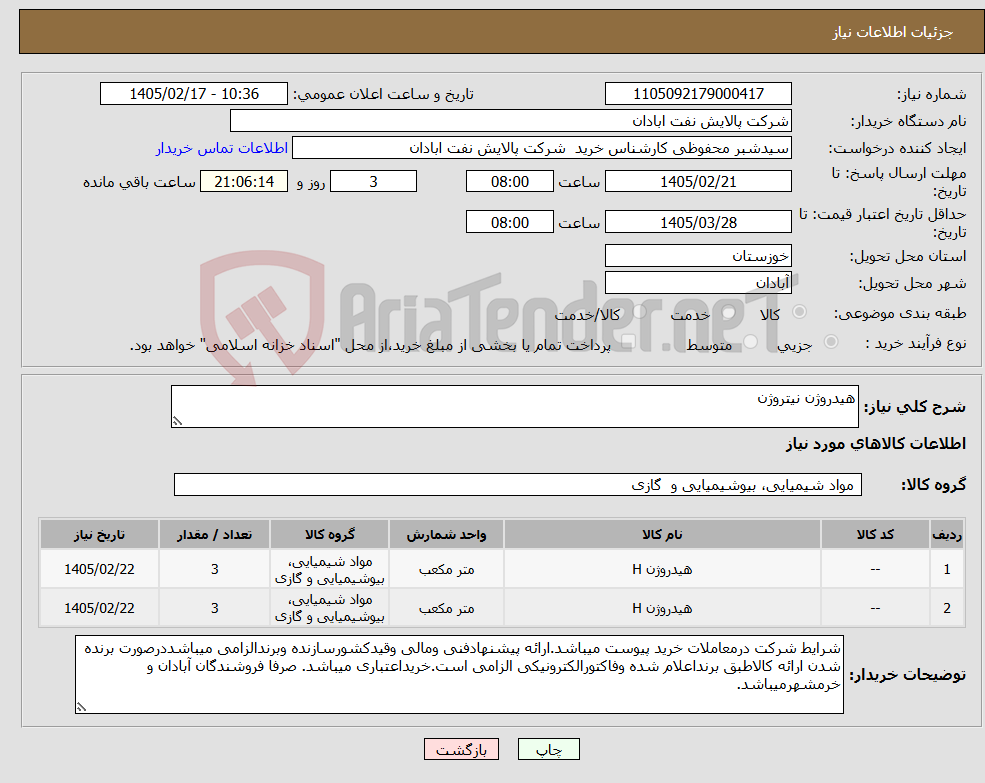This screenshot has height=783, width=985.
Task: Click the resize handle of شرح کلی نیاز box
Action: [177, 421]
